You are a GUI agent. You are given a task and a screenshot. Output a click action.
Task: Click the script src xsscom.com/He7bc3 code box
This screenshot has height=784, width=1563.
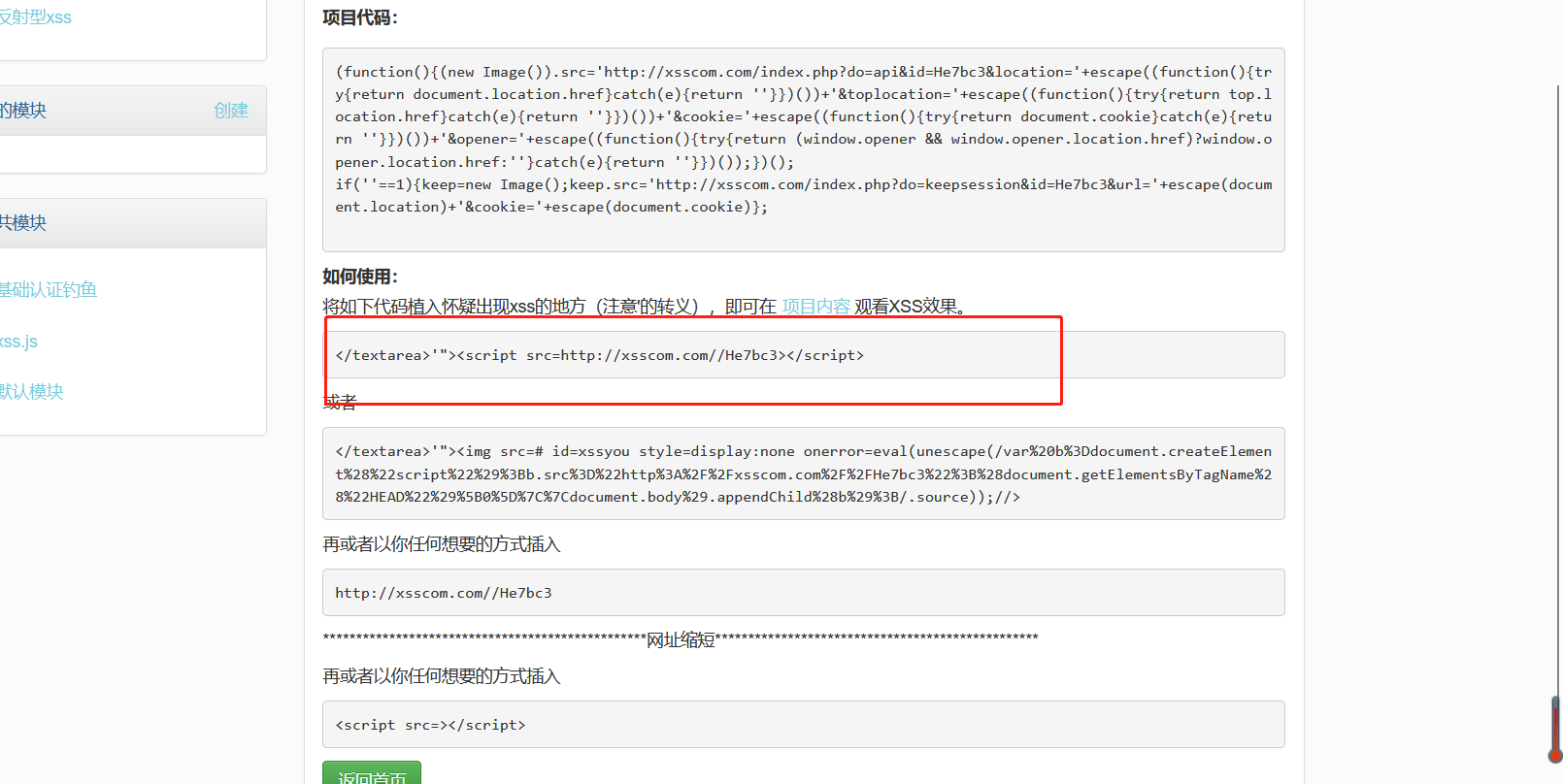click(x=803, y=355)
